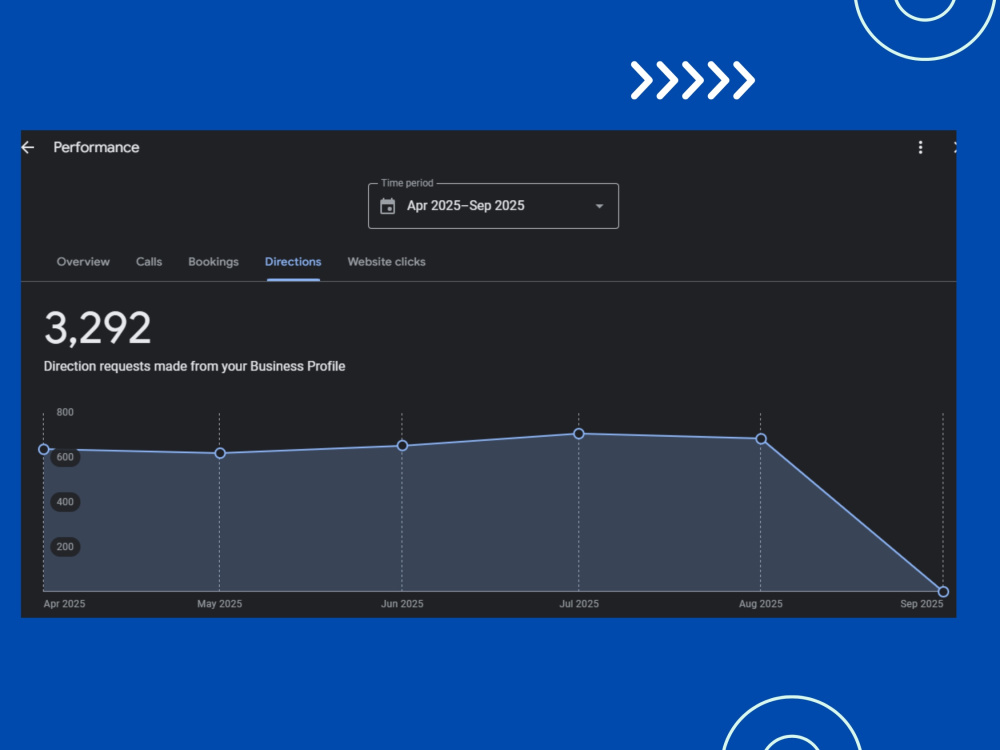Click the Jun 2025 x-axis label
Screen dimensions: 1000x750
point(402,604)
